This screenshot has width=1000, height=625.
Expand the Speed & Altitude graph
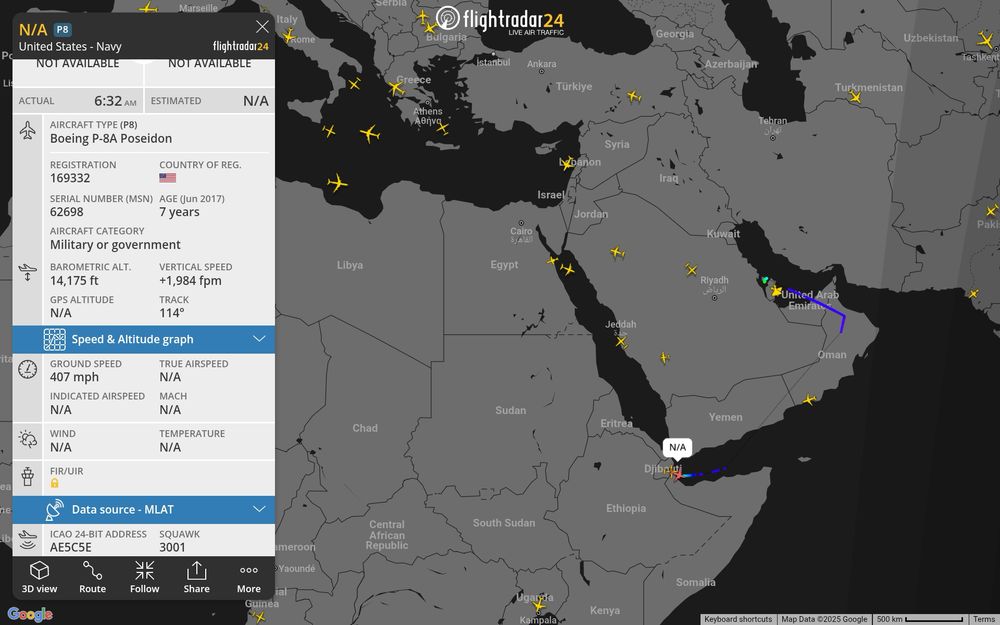pos(144,339)
